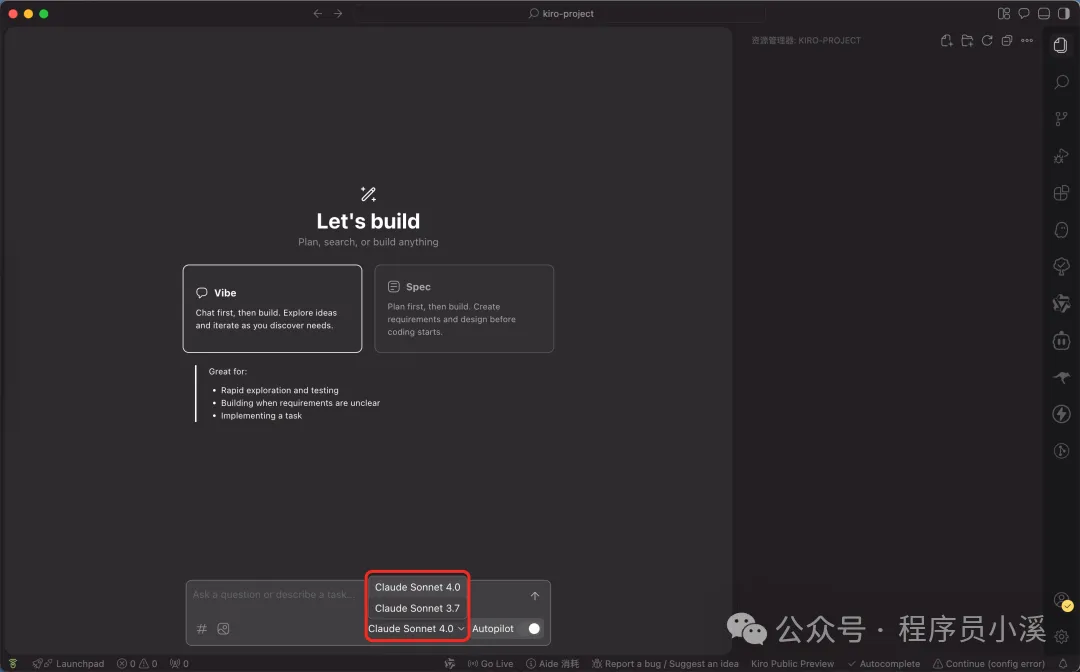Toggle the secondary sidebar layout icon
The image size is (1080, 672).
click(1064, 14)
